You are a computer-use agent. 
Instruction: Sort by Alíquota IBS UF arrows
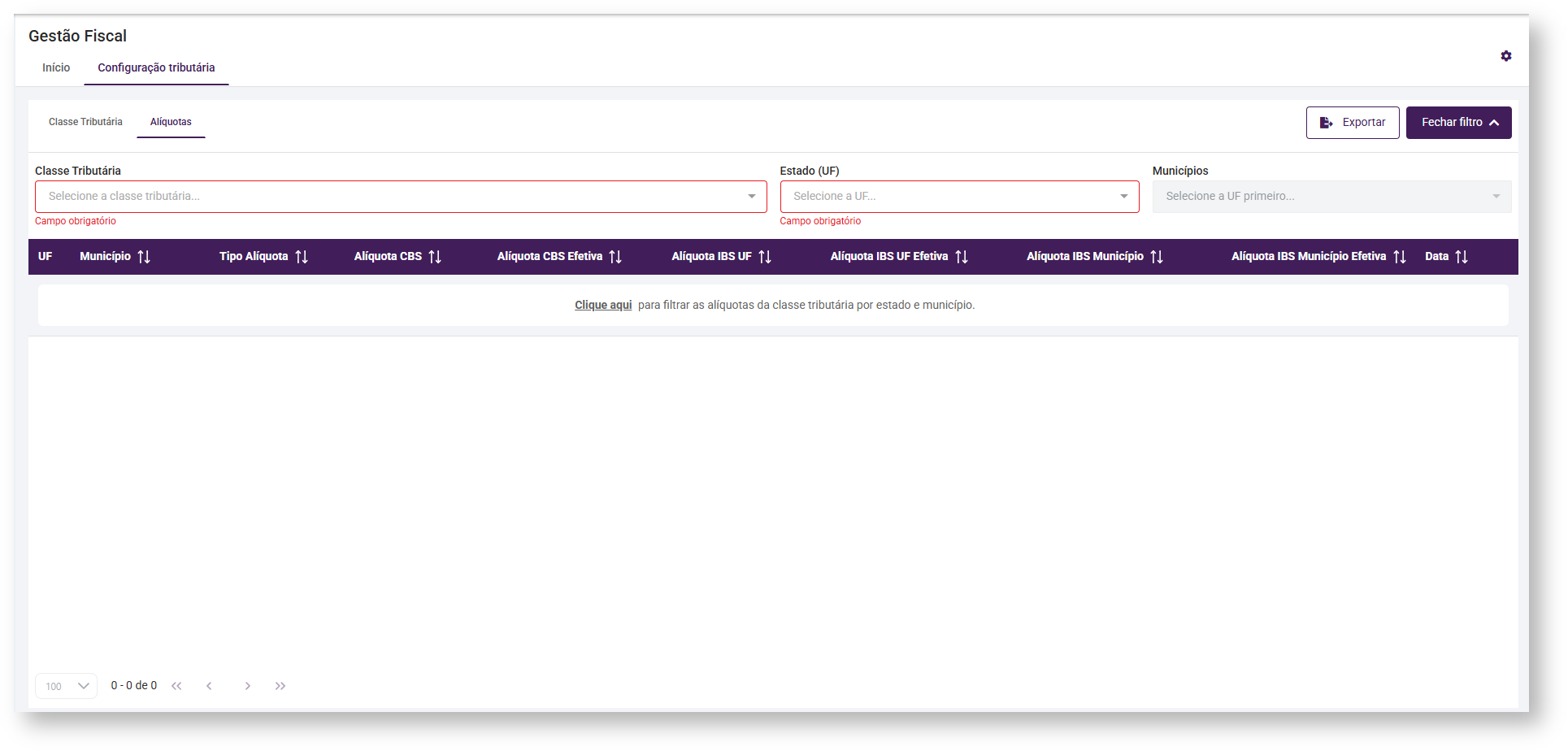point(765,257)
